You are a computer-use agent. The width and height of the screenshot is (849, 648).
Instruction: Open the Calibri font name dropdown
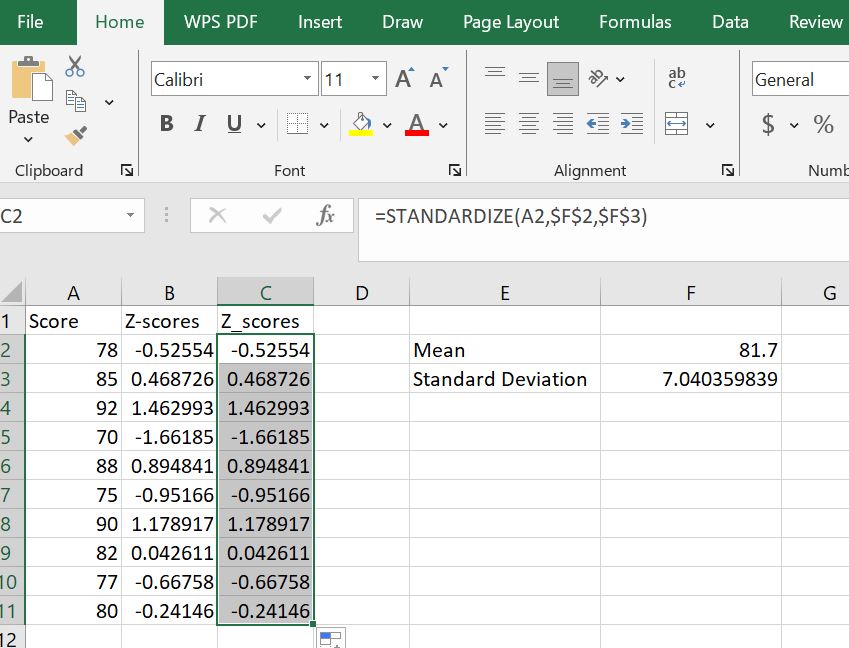click(x=308, y=78)
